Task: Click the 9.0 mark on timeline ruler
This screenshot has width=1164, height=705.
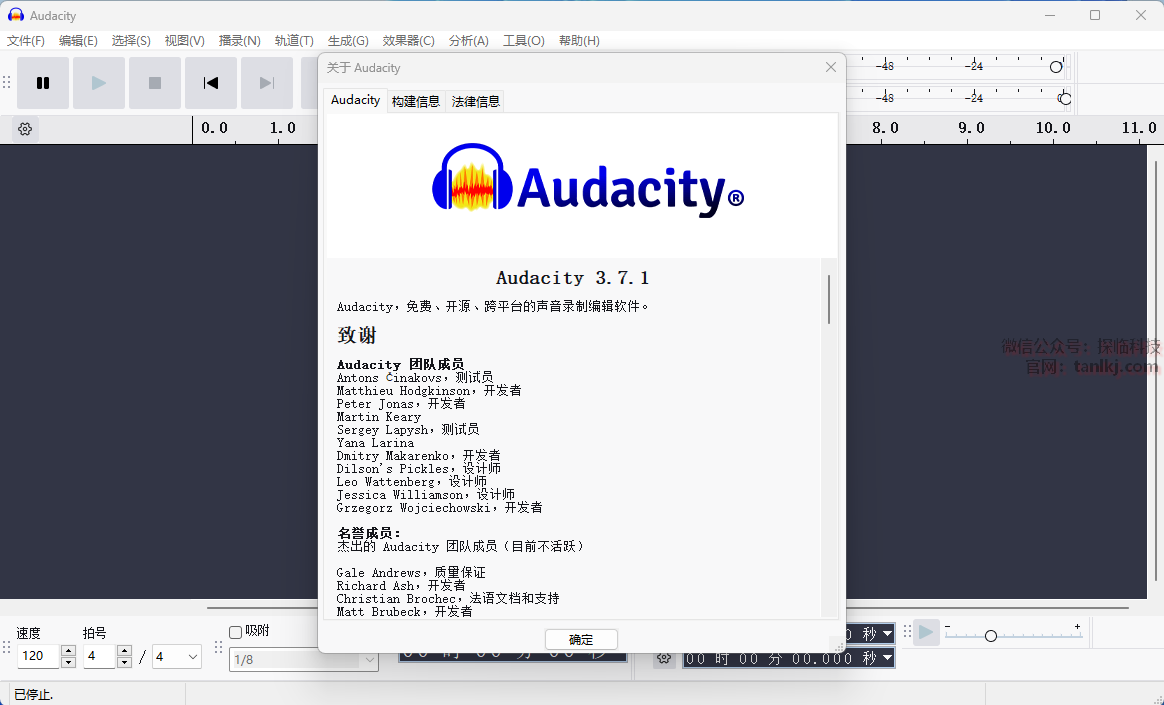Action: tap(971, 128)
